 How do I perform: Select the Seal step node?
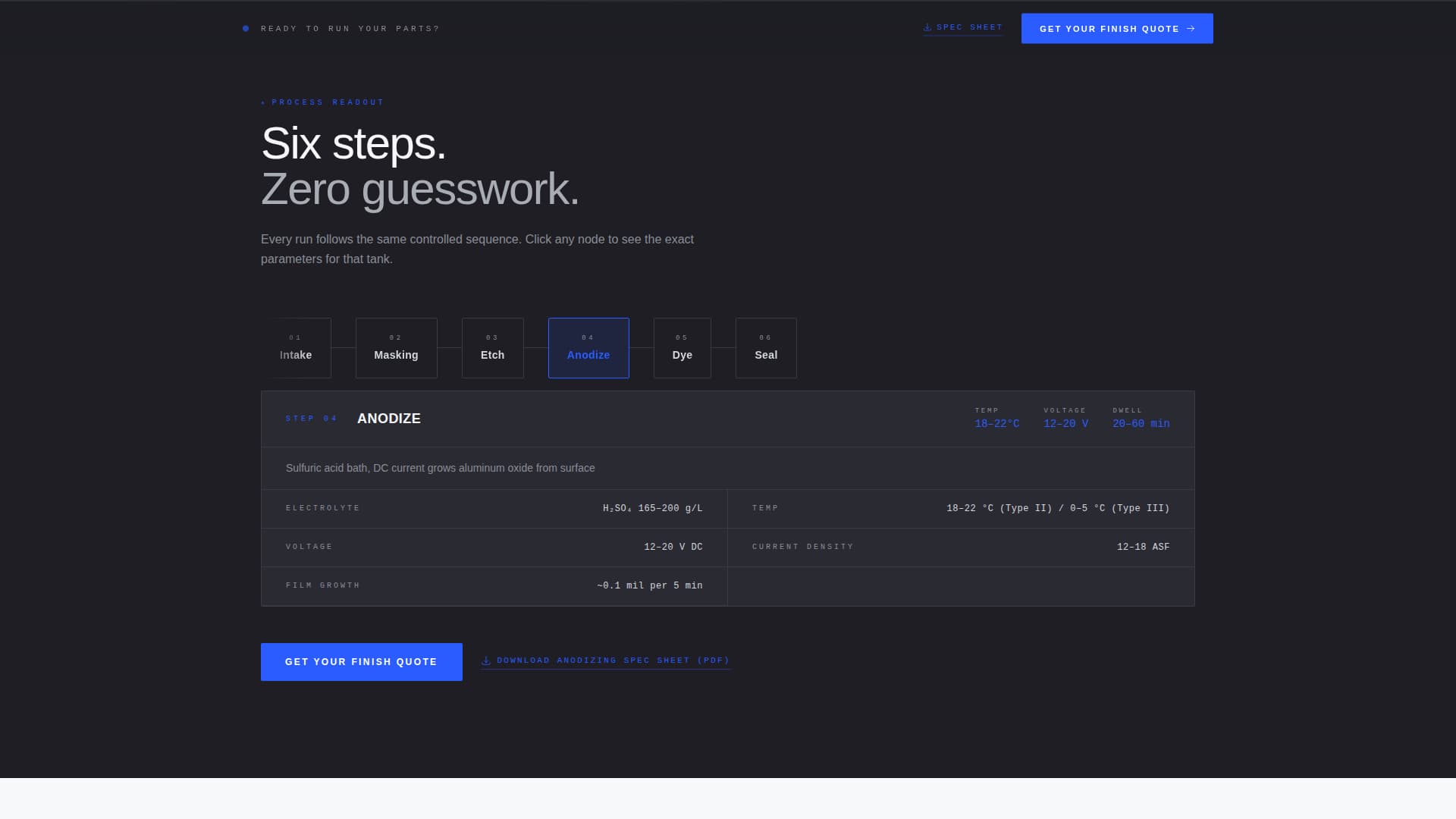click(766, 348)
